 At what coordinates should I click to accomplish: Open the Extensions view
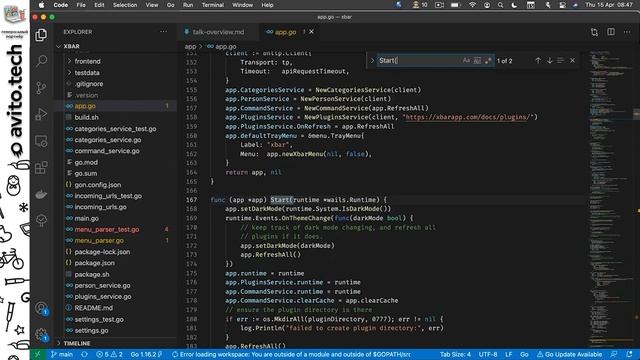pyautogui.click(x=41, y=167)
